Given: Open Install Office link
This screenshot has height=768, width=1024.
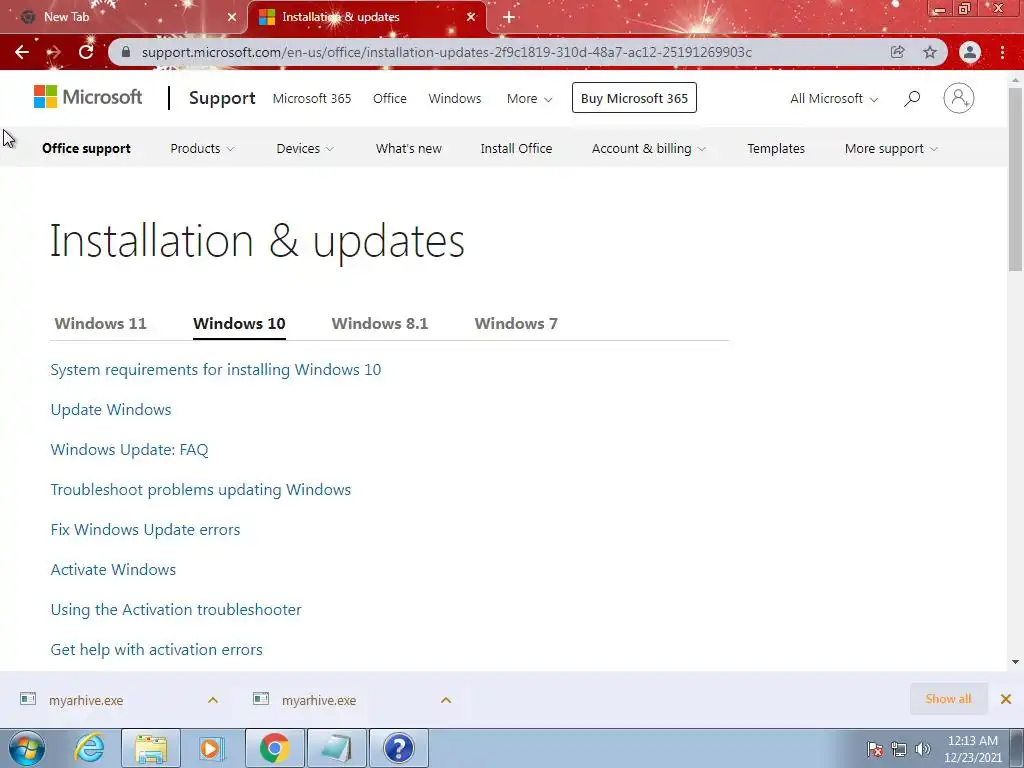Looking at the screenshot, I should tap(516, 149).
